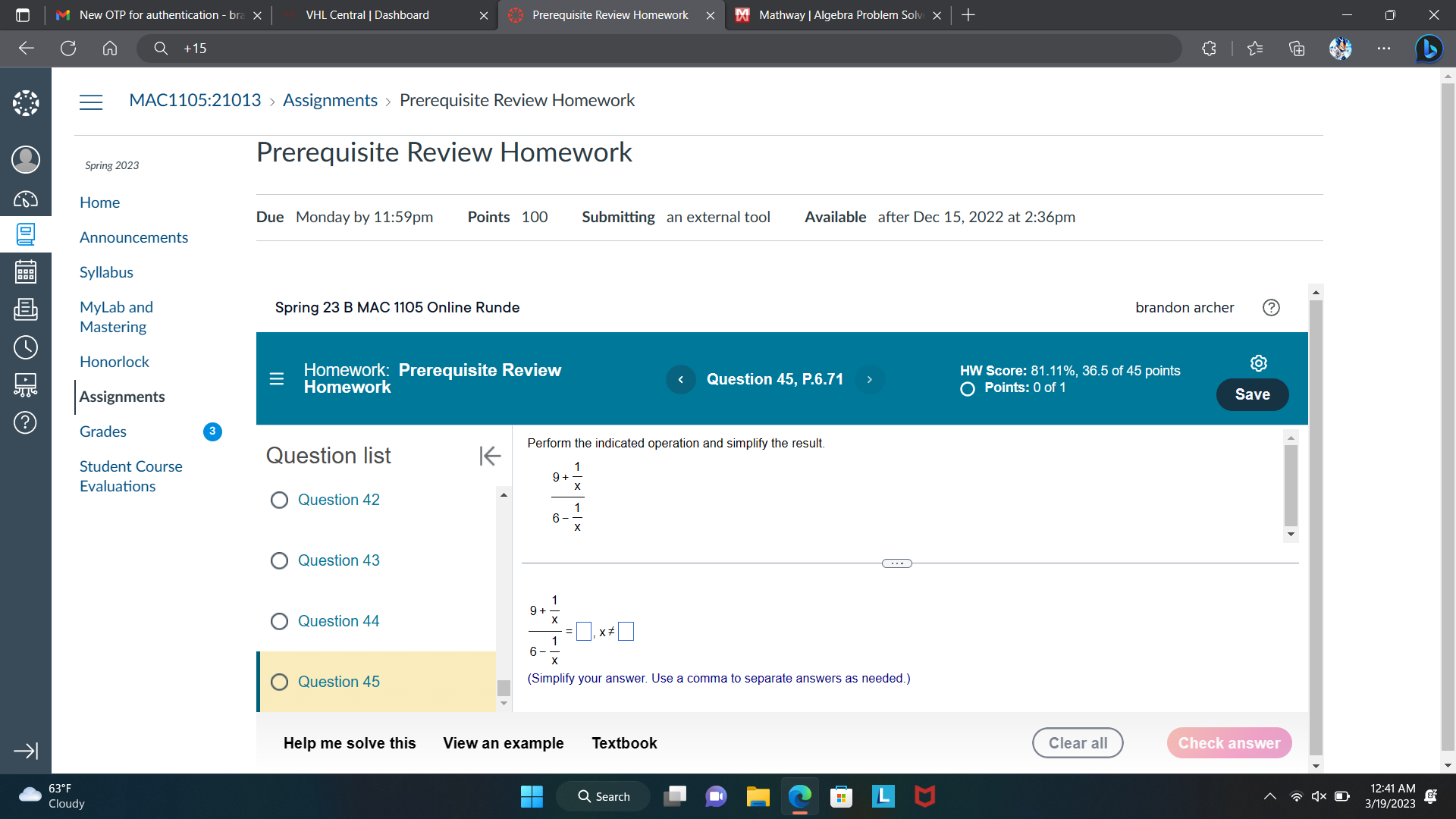The height and width of the screenshot is (819, 1456).
Task: Open Canvas Dashboard speedometer icon
Action: pyautogui.click(x=25, y=199)
